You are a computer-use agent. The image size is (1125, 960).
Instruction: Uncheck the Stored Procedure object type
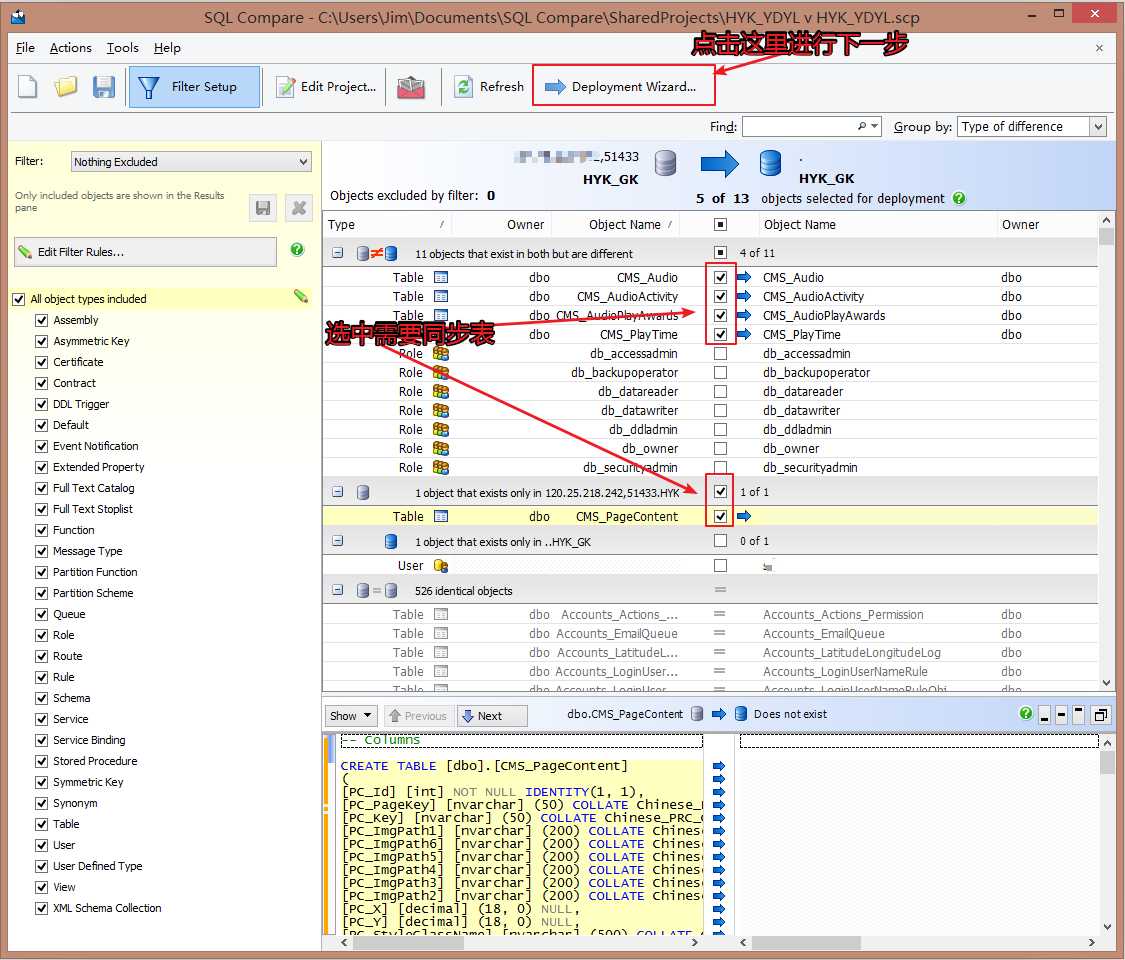click(42, 761)
